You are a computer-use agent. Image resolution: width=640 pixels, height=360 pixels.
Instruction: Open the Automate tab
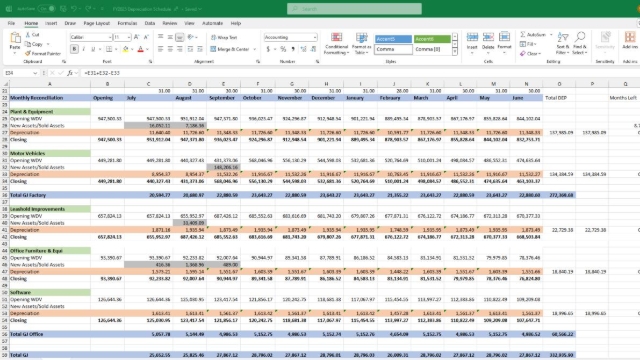(x=213, y=23)
